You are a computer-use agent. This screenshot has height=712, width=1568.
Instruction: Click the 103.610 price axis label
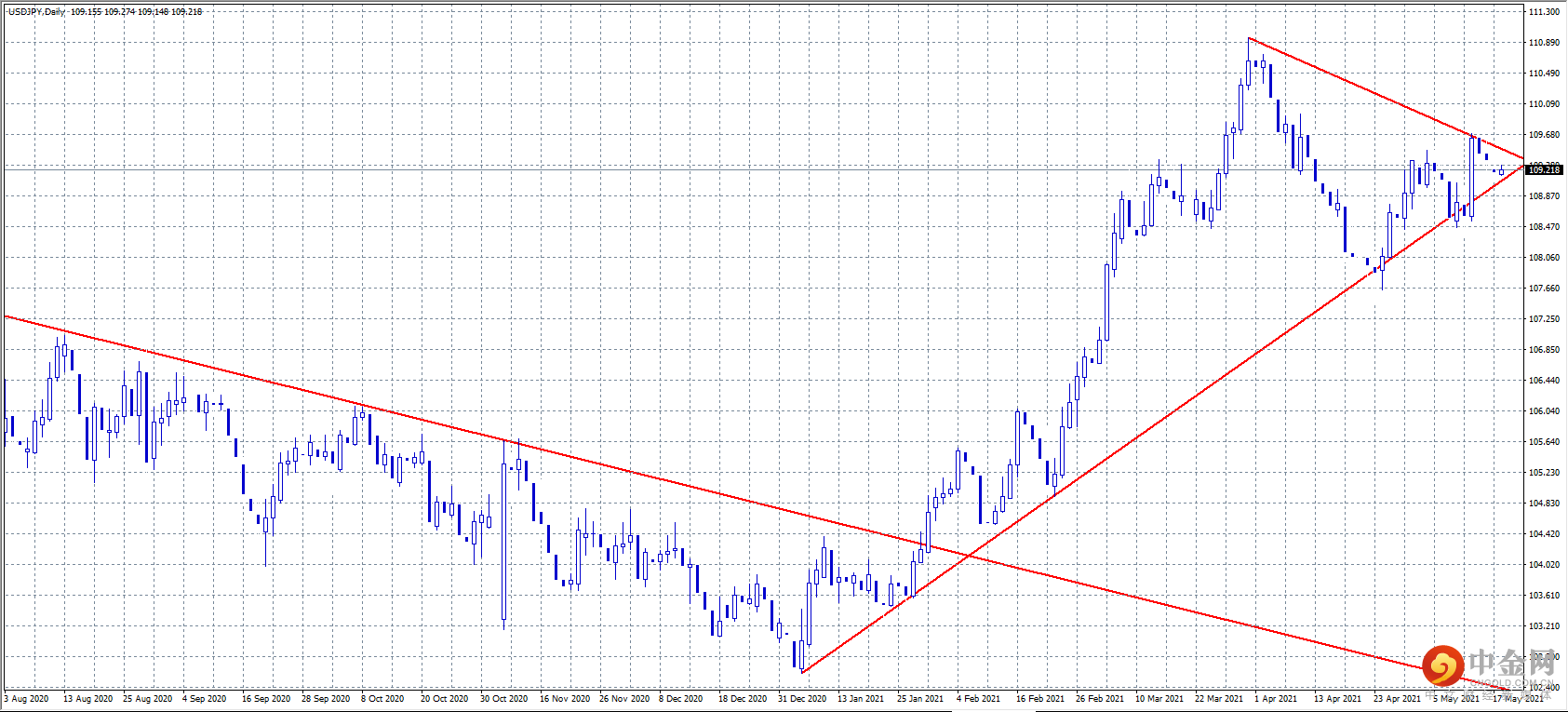click(x=1545, y=596)
